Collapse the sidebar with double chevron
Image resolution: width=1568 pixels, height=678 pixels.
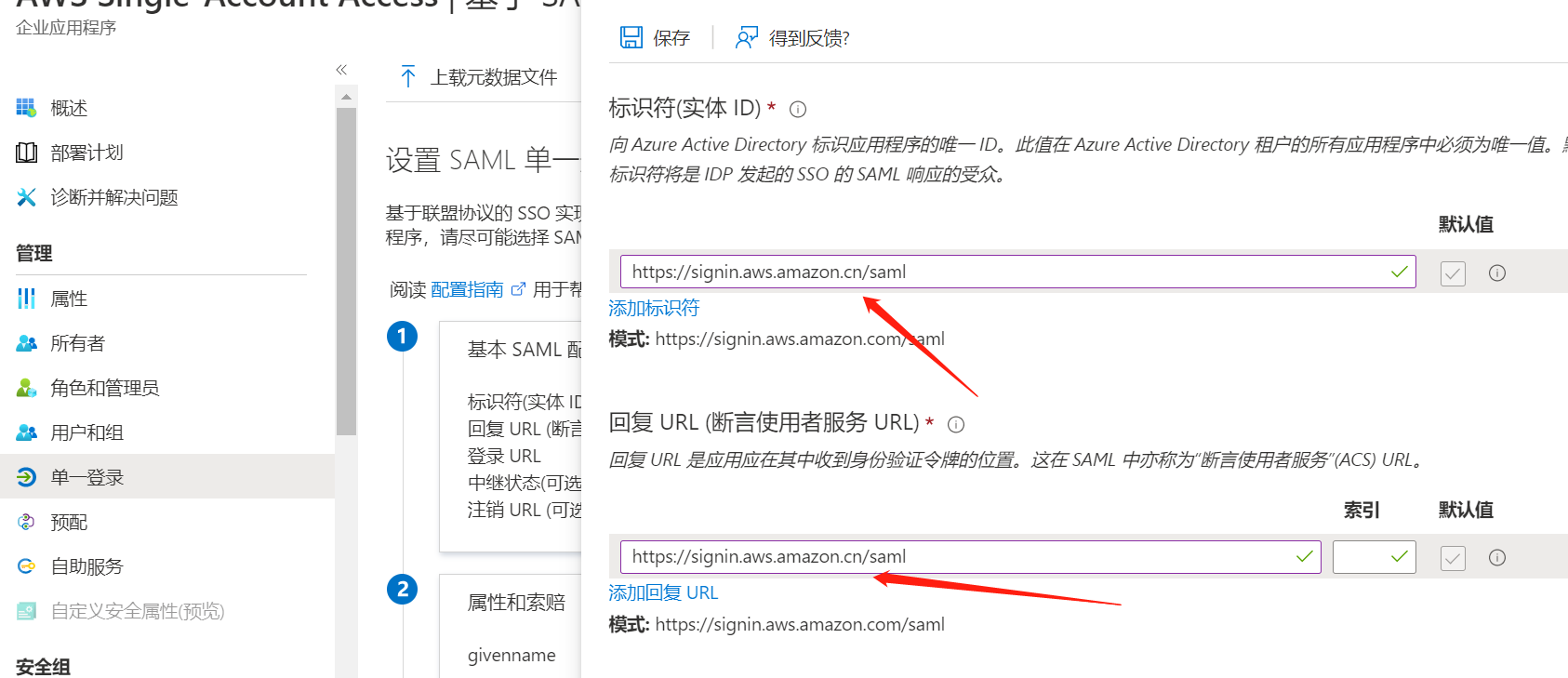[x=341, y=70]
